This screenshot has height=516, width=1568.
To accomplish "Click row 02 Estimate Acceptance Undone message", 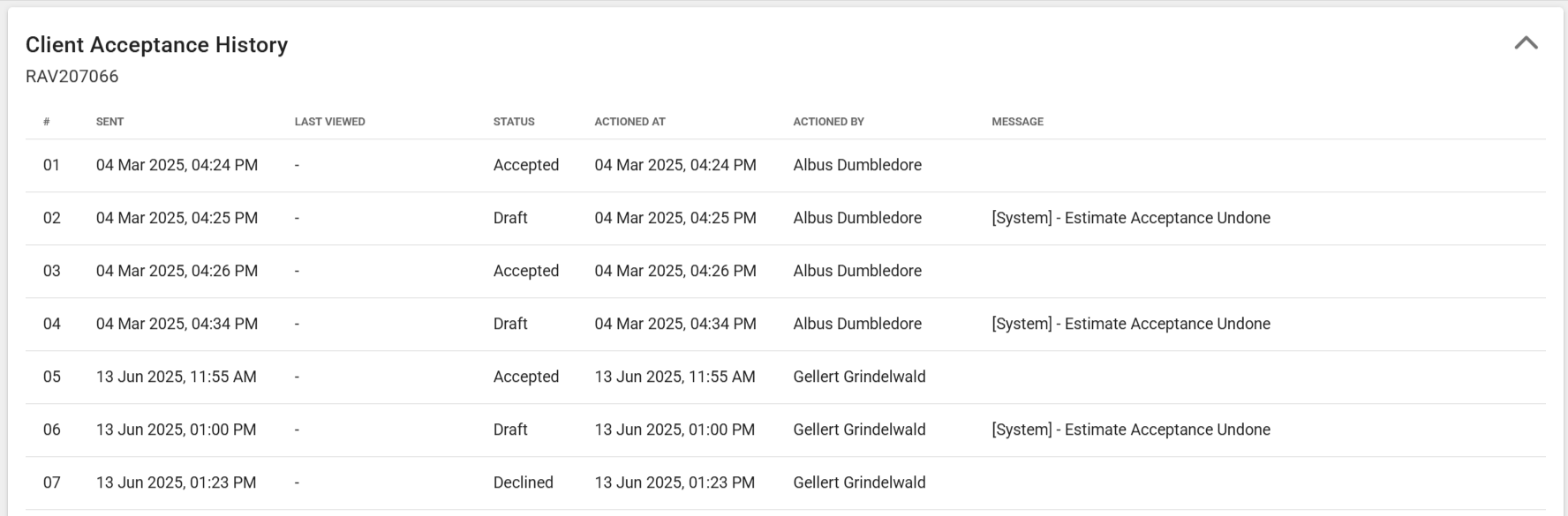I will tap(1130, 218).
